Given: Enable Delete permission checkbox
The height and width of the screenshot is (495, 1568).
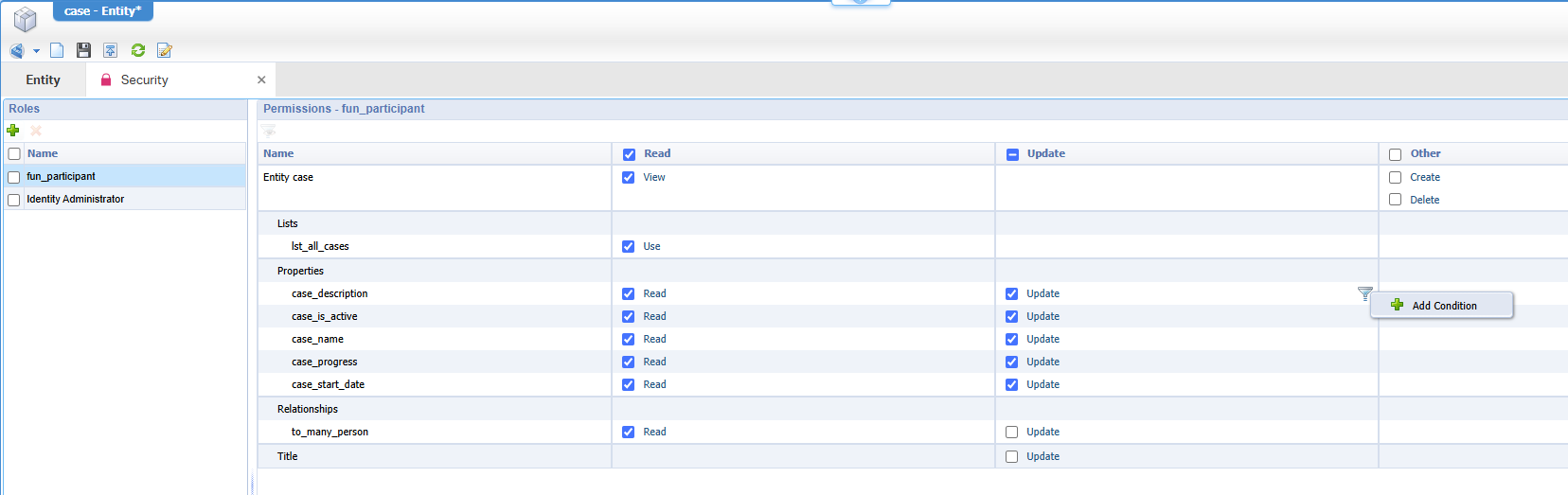Looking at the screenshot, I should coord(1395,200).
